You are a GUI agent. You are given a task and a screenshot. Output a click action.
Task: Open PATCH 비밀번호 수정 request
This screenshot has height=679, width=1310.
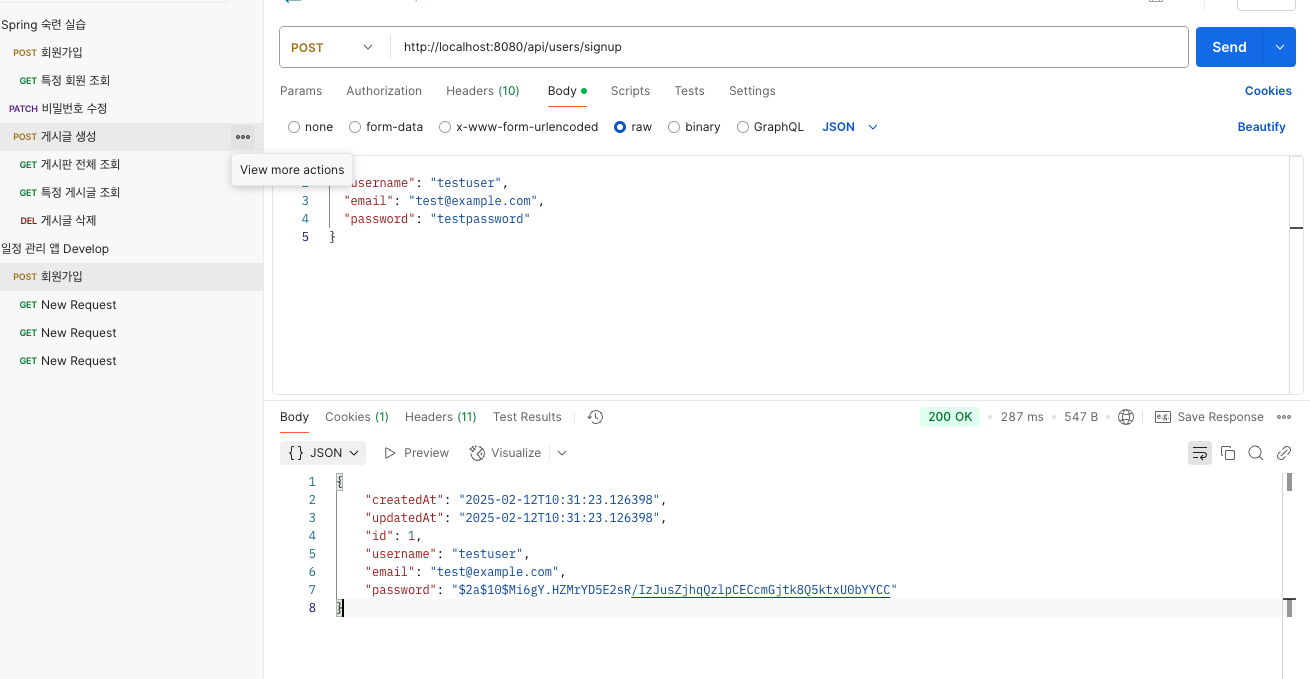(131, 108)
